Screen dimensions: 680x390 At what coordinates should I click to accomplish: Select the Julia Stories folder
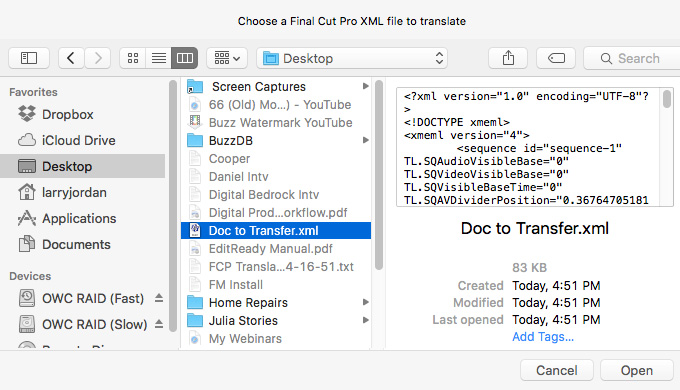tap(276, 321)
